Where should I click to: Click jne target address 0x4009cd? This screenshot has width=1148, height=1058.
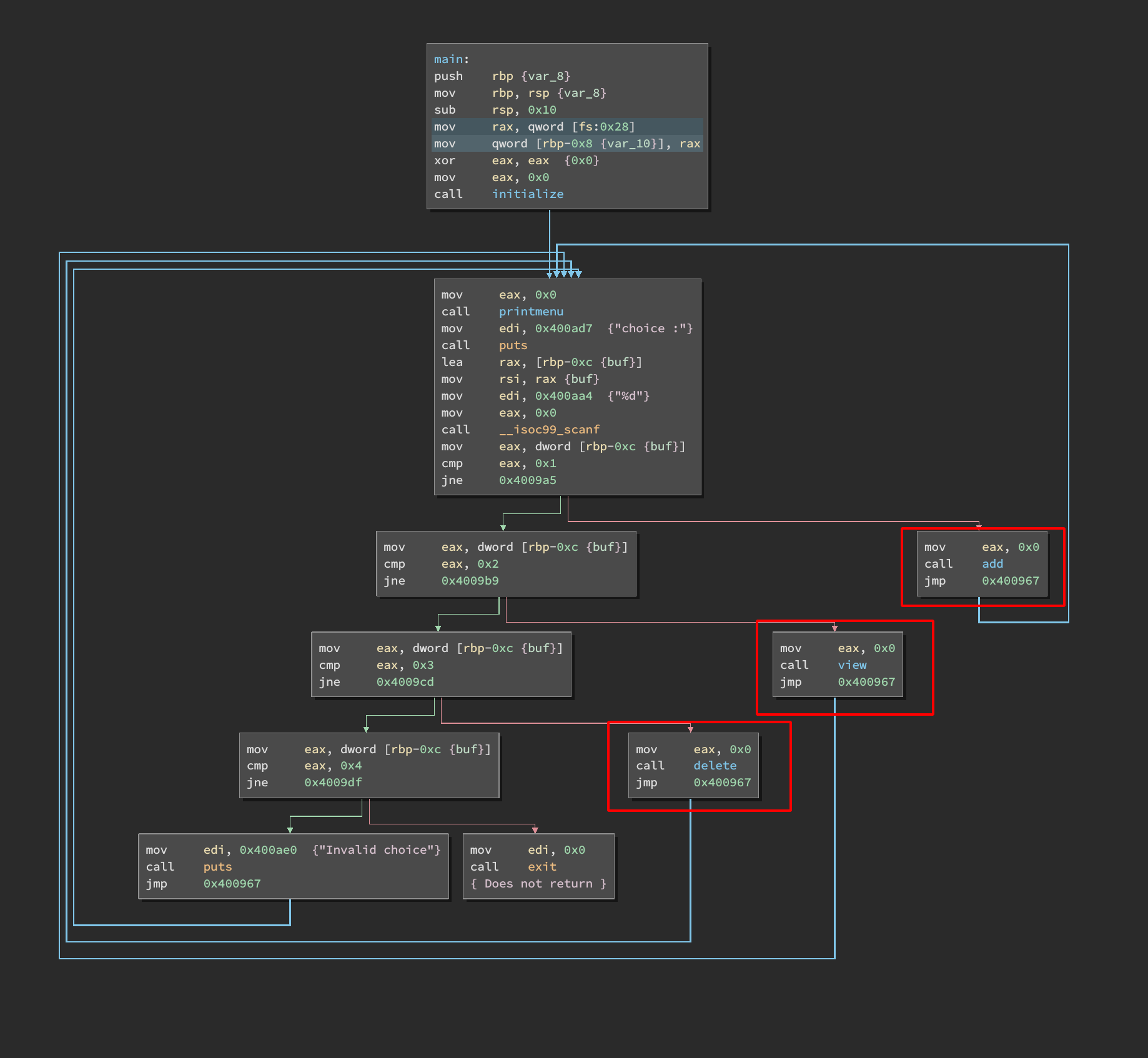point(405,682)
